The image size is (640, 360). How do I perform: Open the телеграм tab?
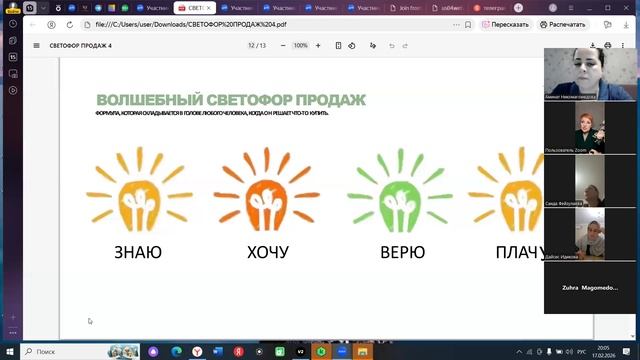(489, 8)
